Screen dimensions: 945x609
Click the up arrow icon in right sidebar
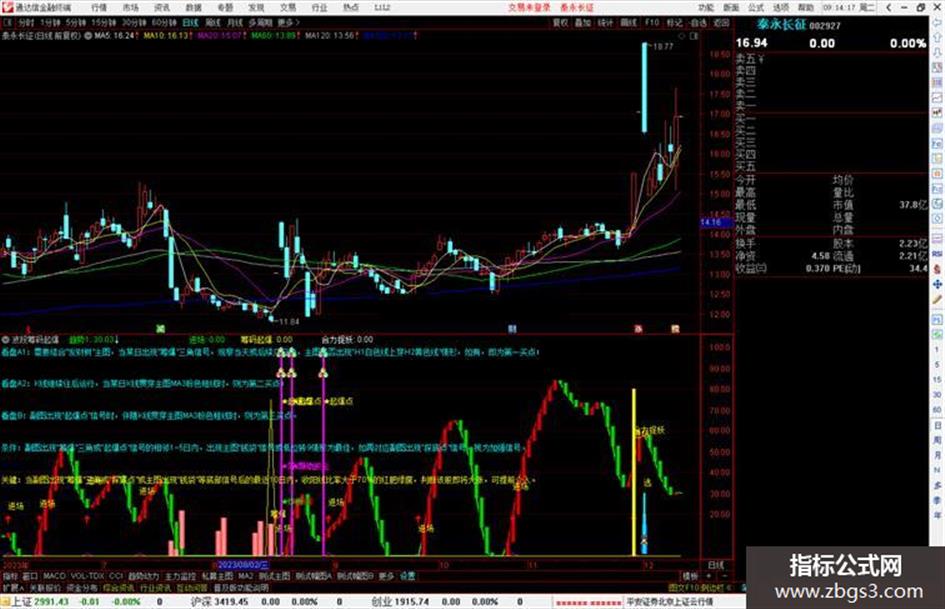[x=937, y=37]
